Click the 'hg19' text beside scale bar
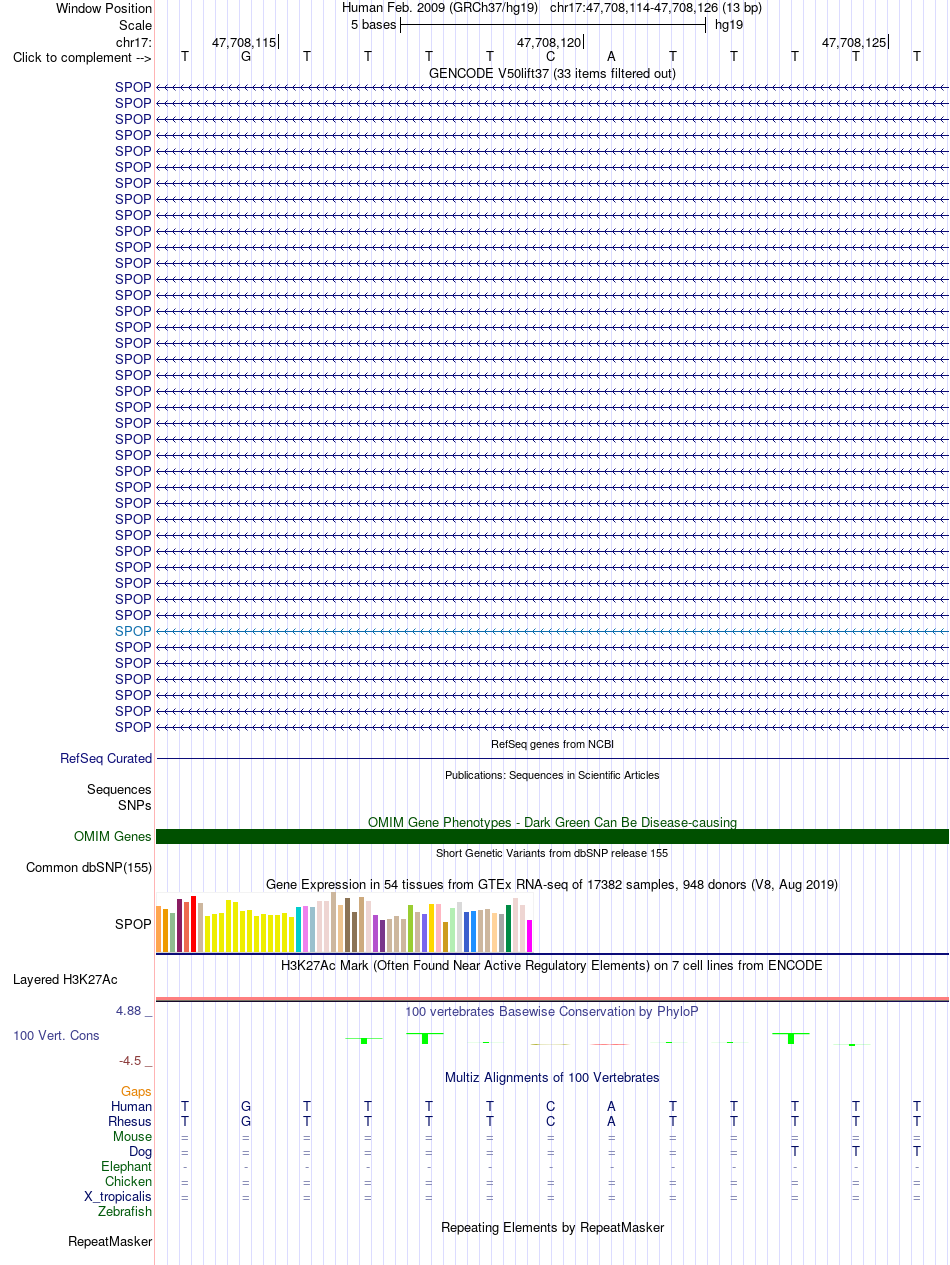This screenshot has width=950, height=1265. pyautogui.click(x=729, y=25)
